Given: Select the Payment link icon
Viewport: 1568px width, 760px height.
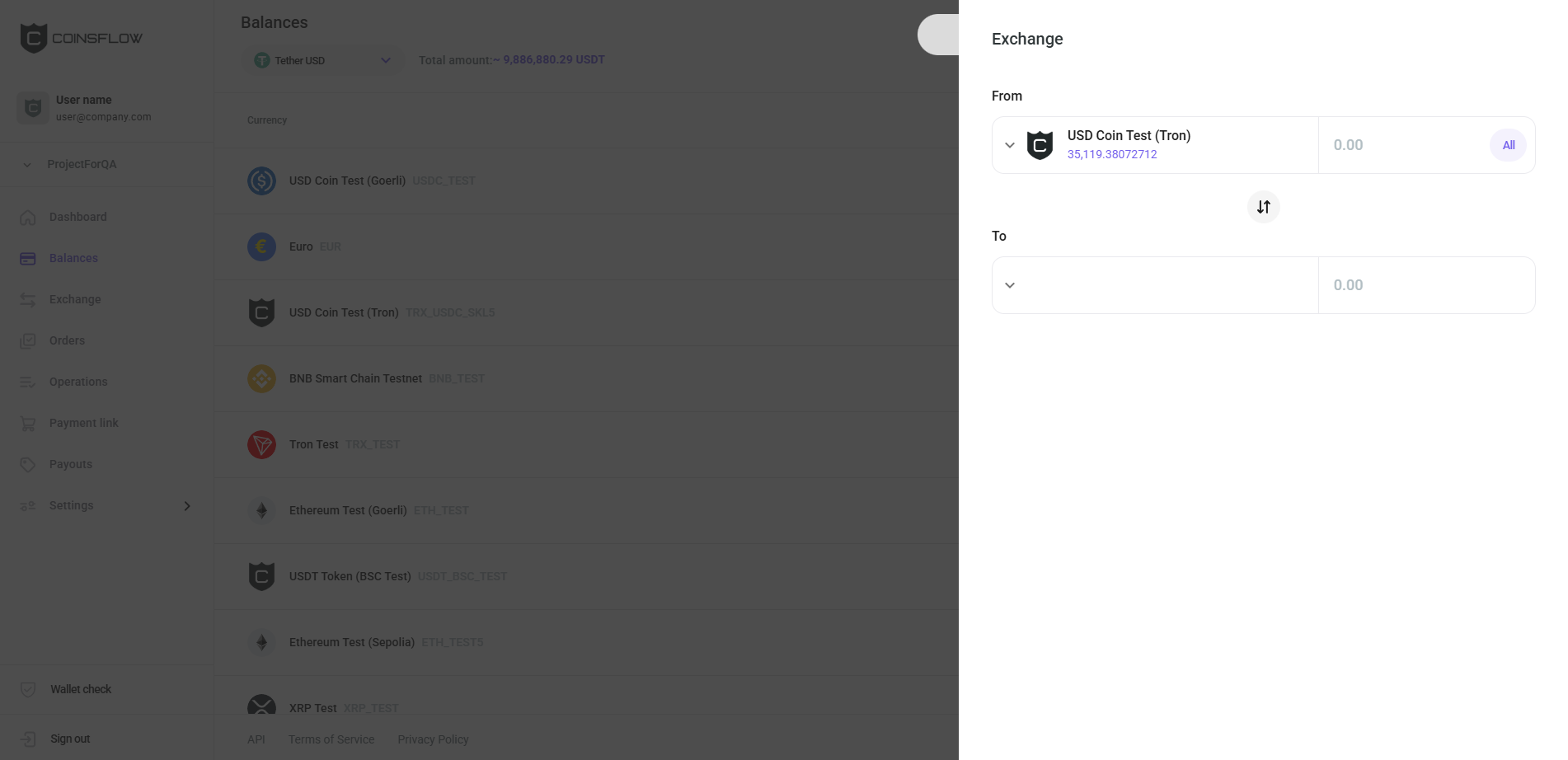Looking at the screenshot, I should pos(27,423).
